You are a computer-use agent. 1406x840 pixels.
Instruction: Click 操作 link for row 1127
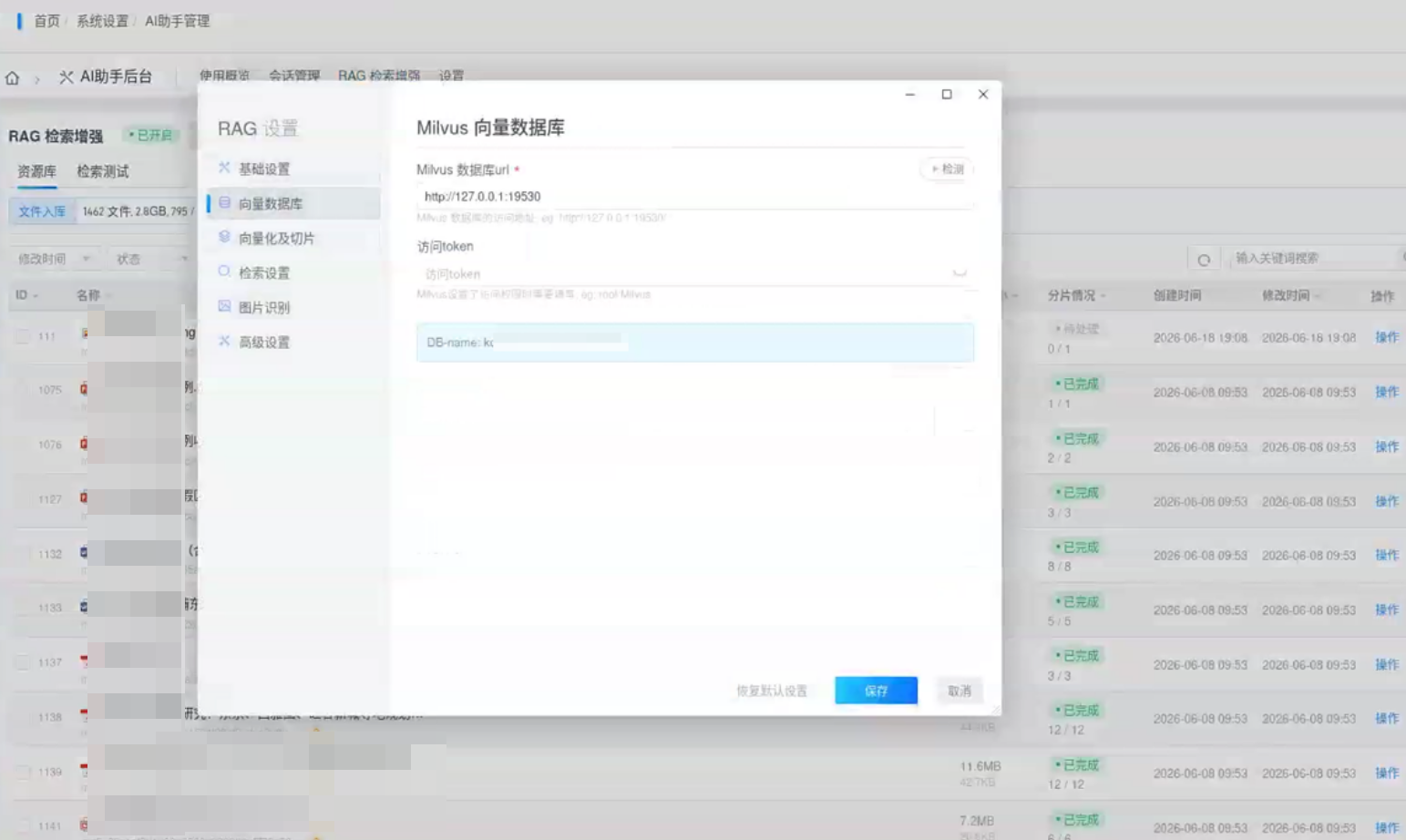1386,501
